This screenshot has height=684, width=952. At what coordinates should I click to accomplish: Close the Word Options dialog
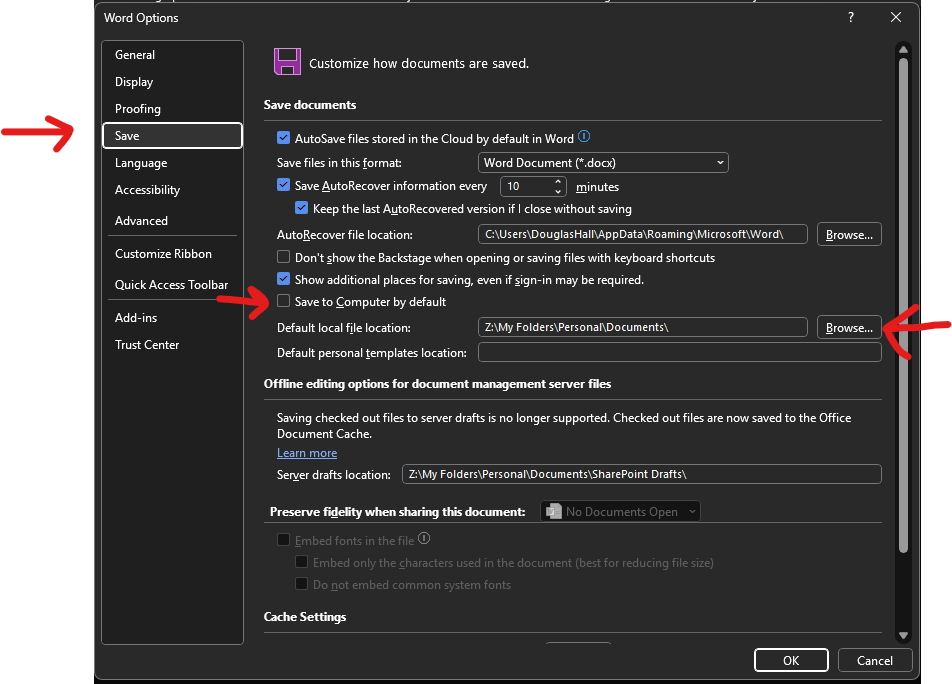(x=896, y=17)
